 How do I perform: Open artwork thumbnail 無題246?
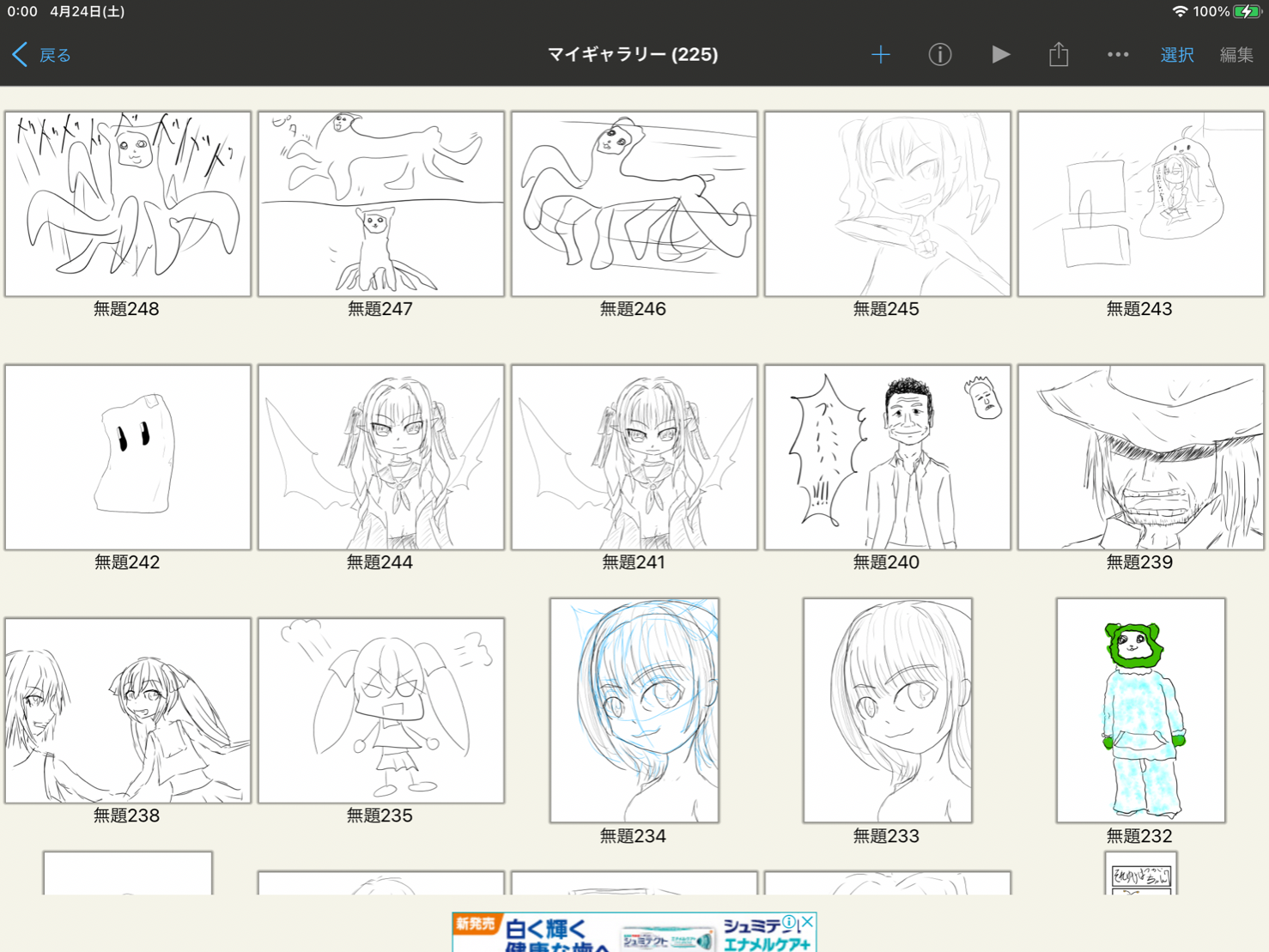634,204
